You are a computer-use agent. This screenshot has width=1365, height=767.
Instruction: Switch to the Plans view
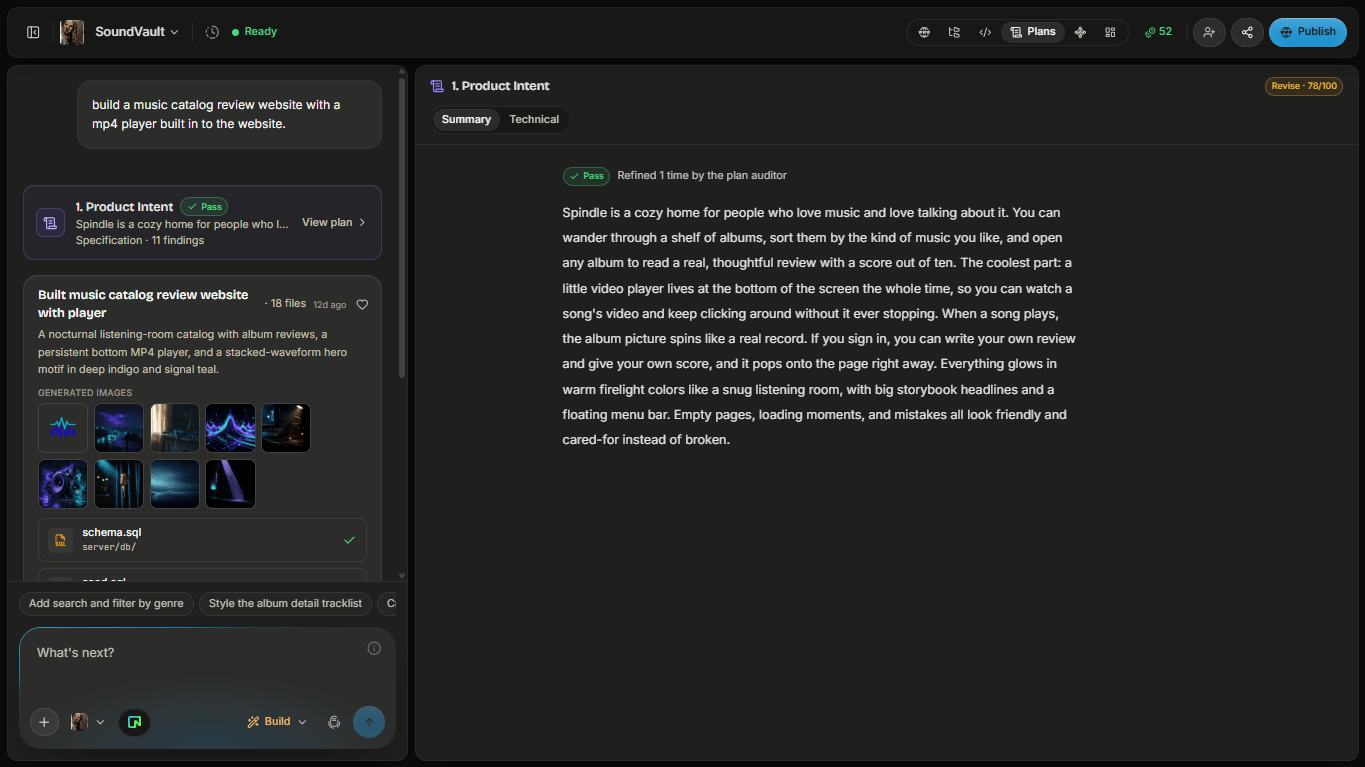(1033, 32)
